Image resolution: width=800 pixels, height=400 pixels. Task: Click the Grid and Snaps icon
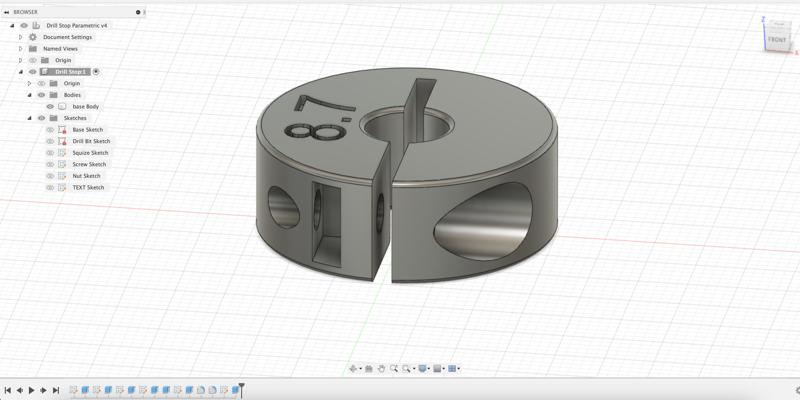pyautogui.click(x=438, y=369)
